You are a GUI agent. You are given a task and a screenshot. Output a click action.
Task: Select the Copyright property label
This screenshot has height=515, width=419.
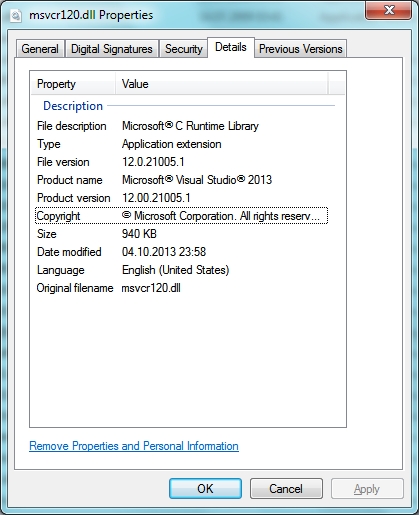[x=58, y=216]
